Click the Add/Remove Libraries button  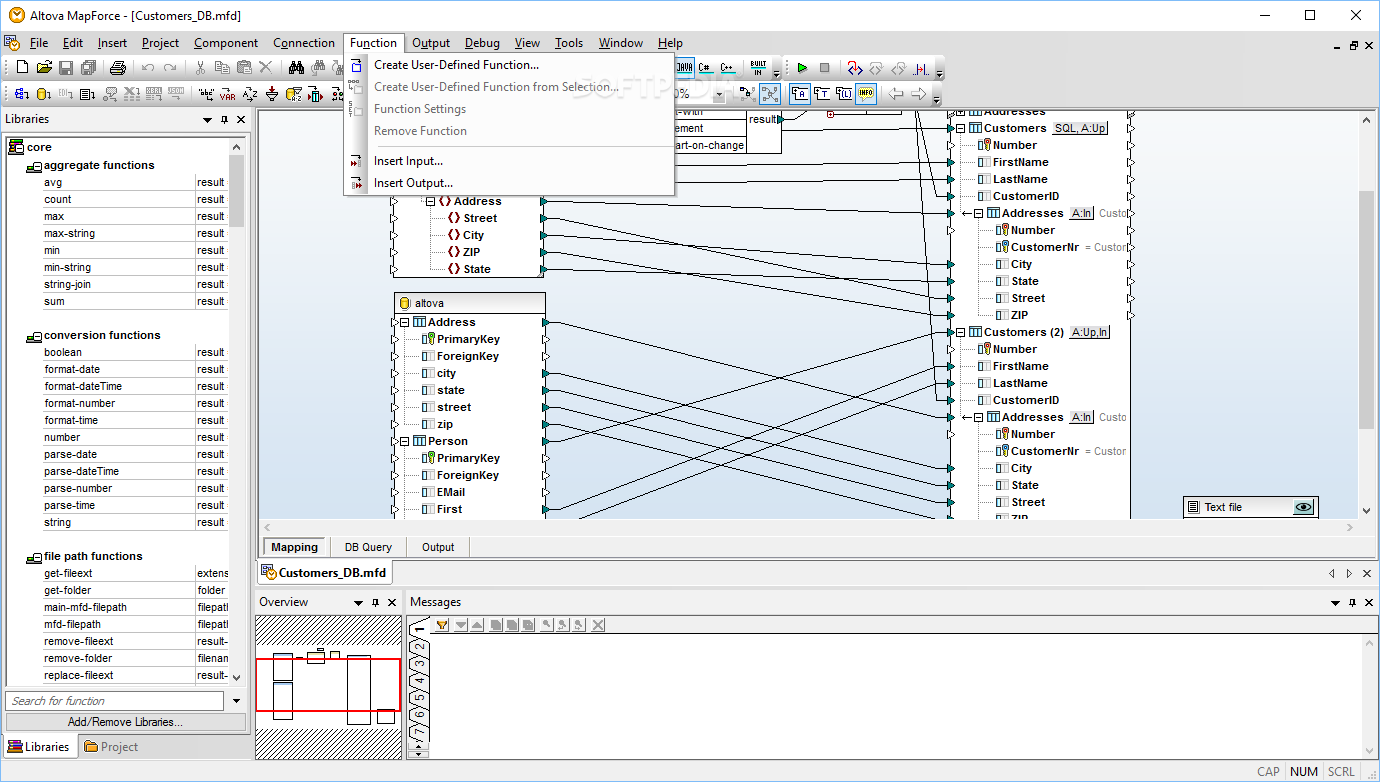125,722
